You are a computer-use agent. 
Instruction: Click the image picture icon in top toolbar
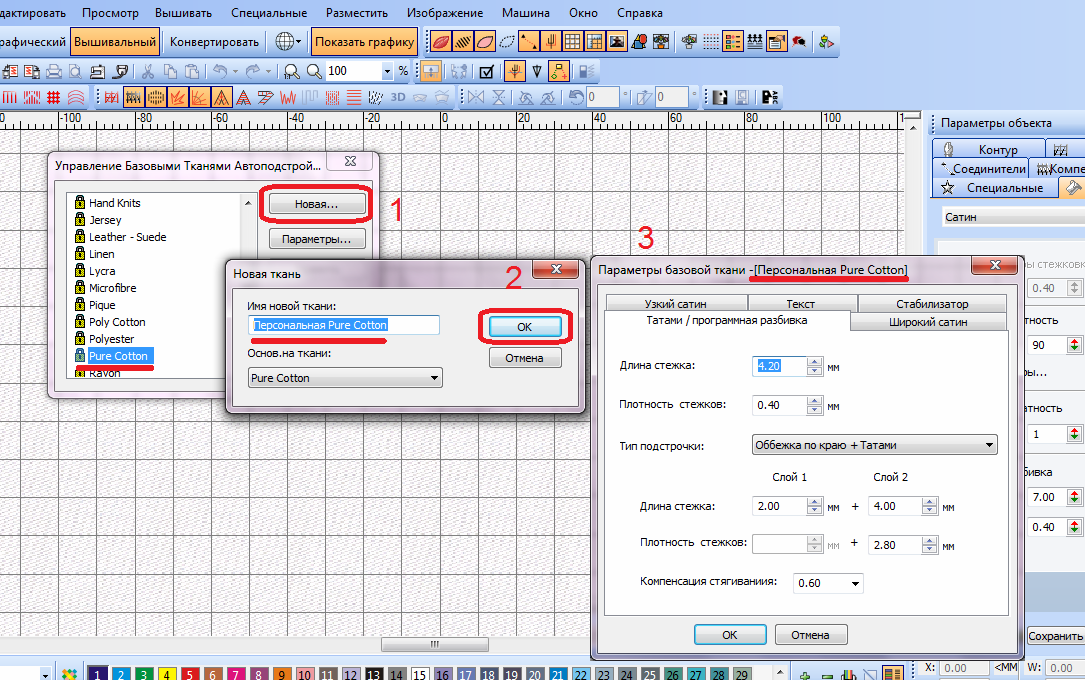(x=617, y=42)
